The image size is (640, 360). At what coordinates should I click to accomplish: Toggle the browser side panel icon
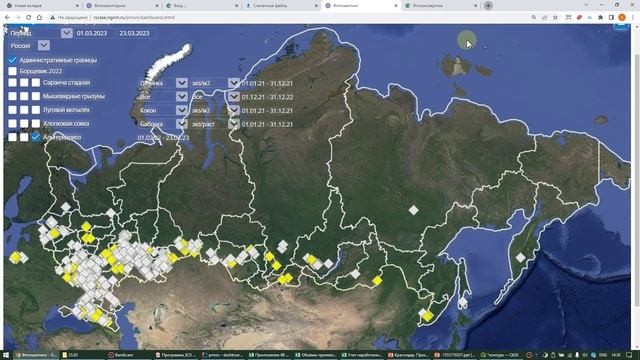point(611,18)
